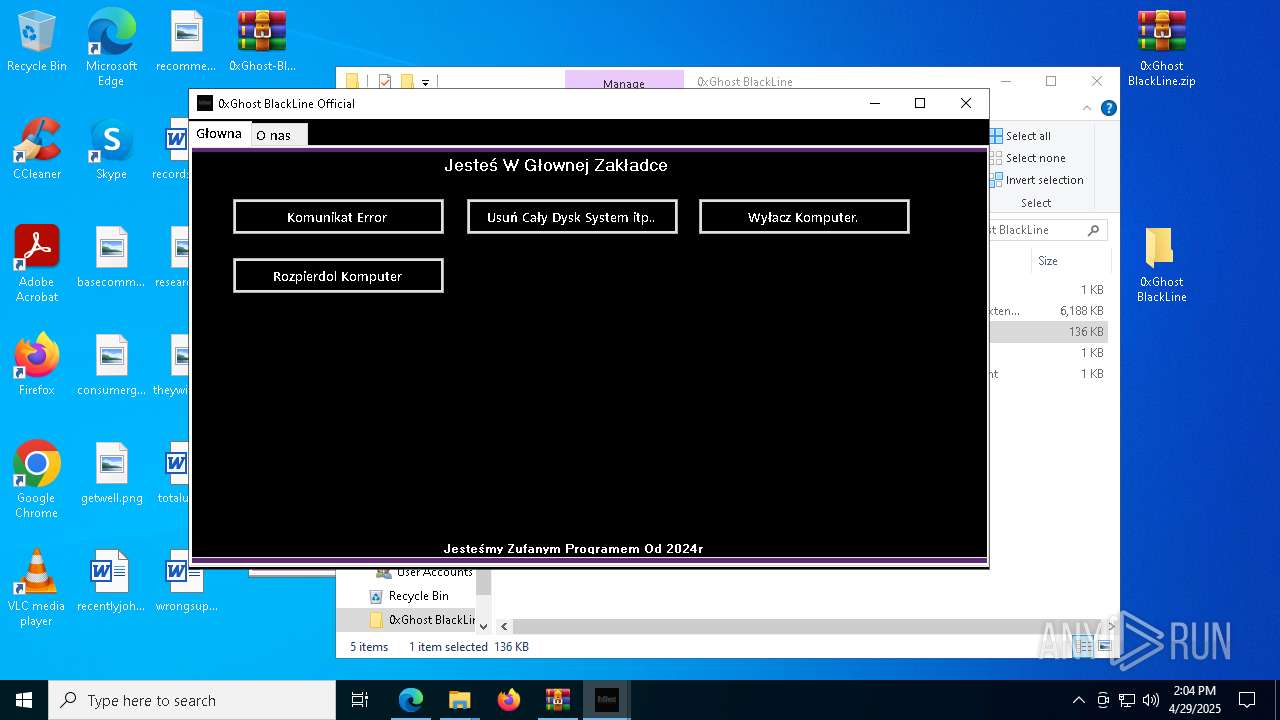Open Edge from taskbar
This screenshot has width=1280, height=720.
[x=411, y=700]
